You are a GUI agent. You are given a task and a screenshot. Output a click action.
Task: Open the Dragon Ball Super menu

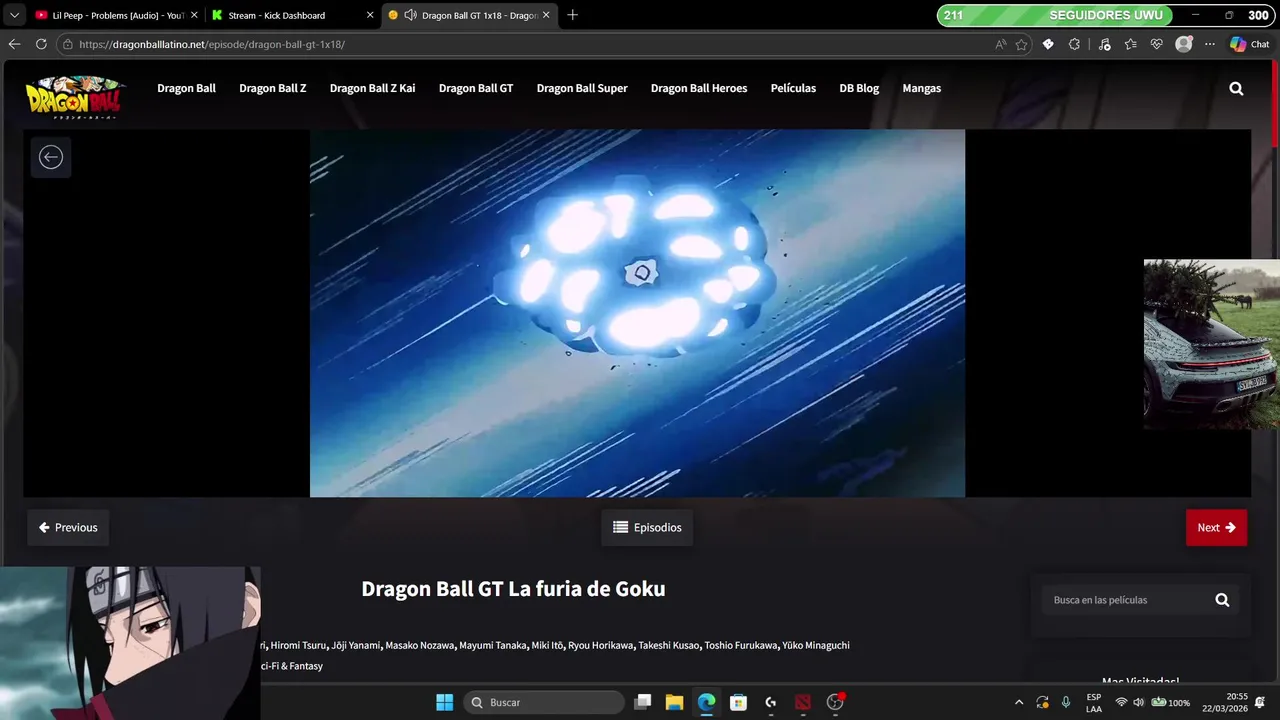pos(582,88)
